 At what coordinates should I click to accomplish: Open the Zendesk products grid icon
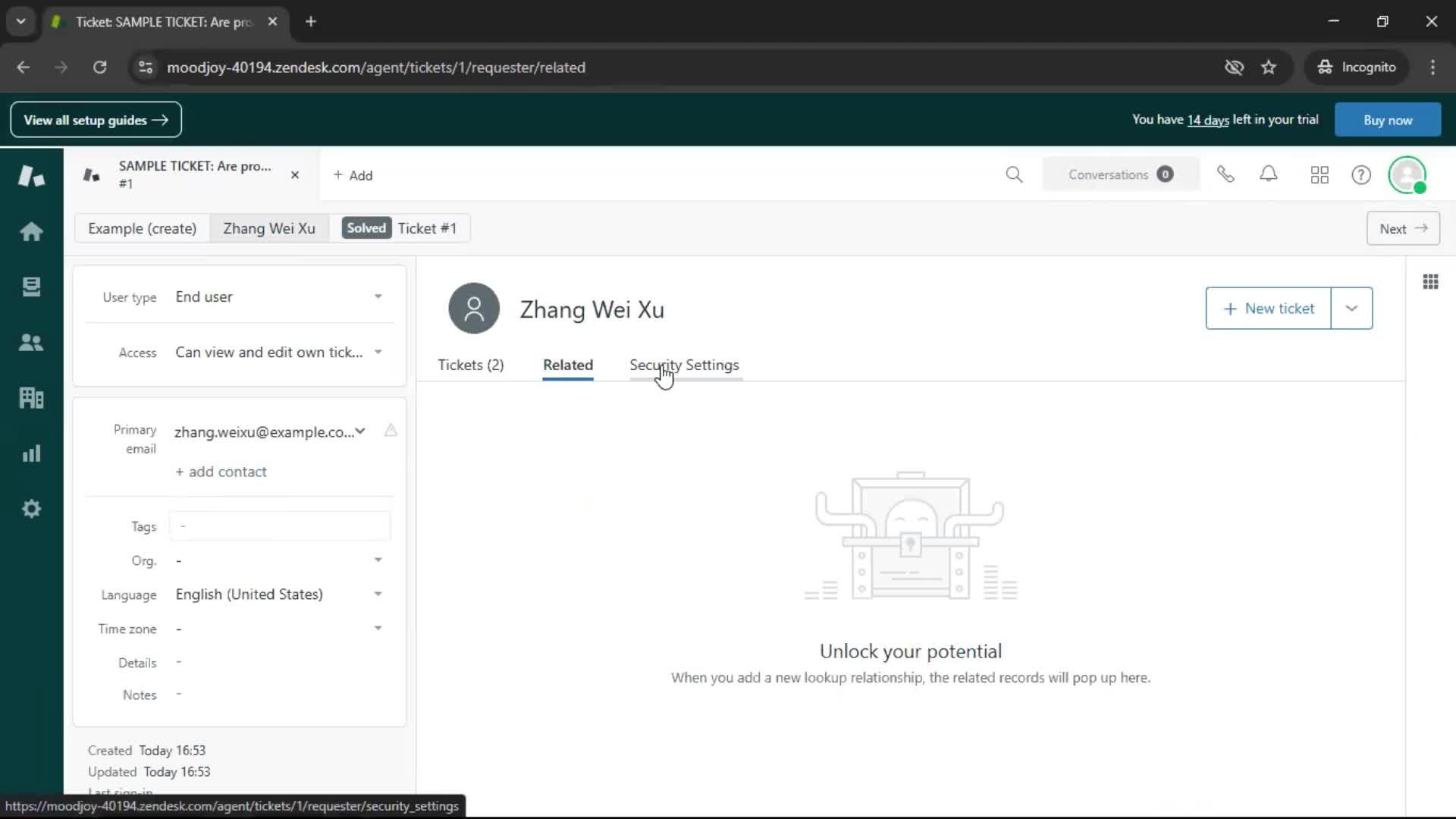[1319, 175]
